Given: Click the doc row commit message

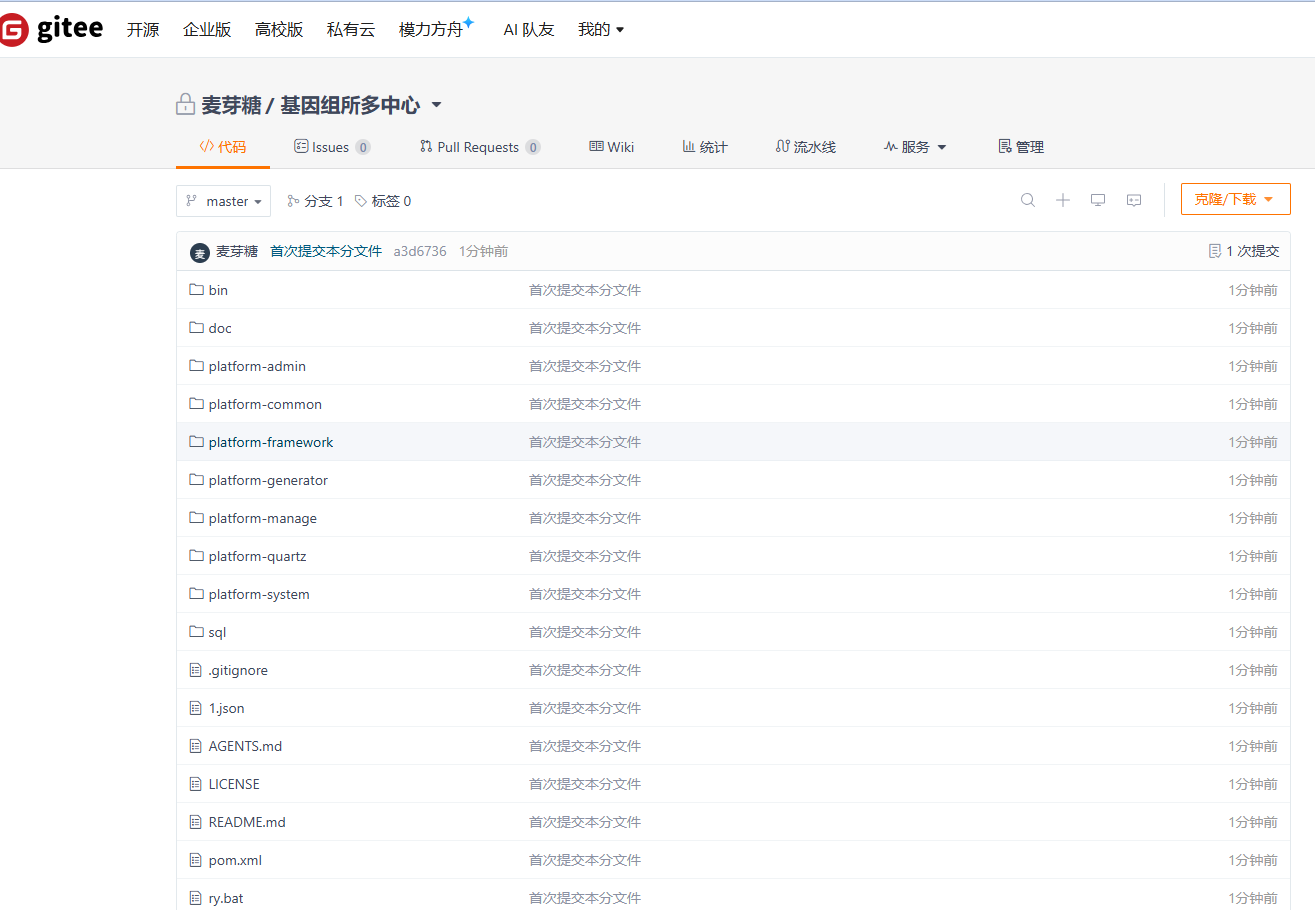Looking at the screenshot, I should coord(585,328).
